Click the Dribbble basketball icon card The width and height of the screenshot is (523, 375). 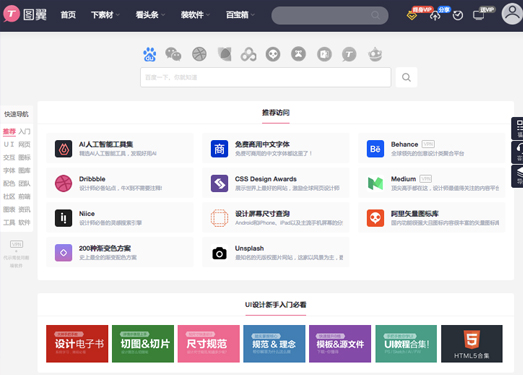63,183
